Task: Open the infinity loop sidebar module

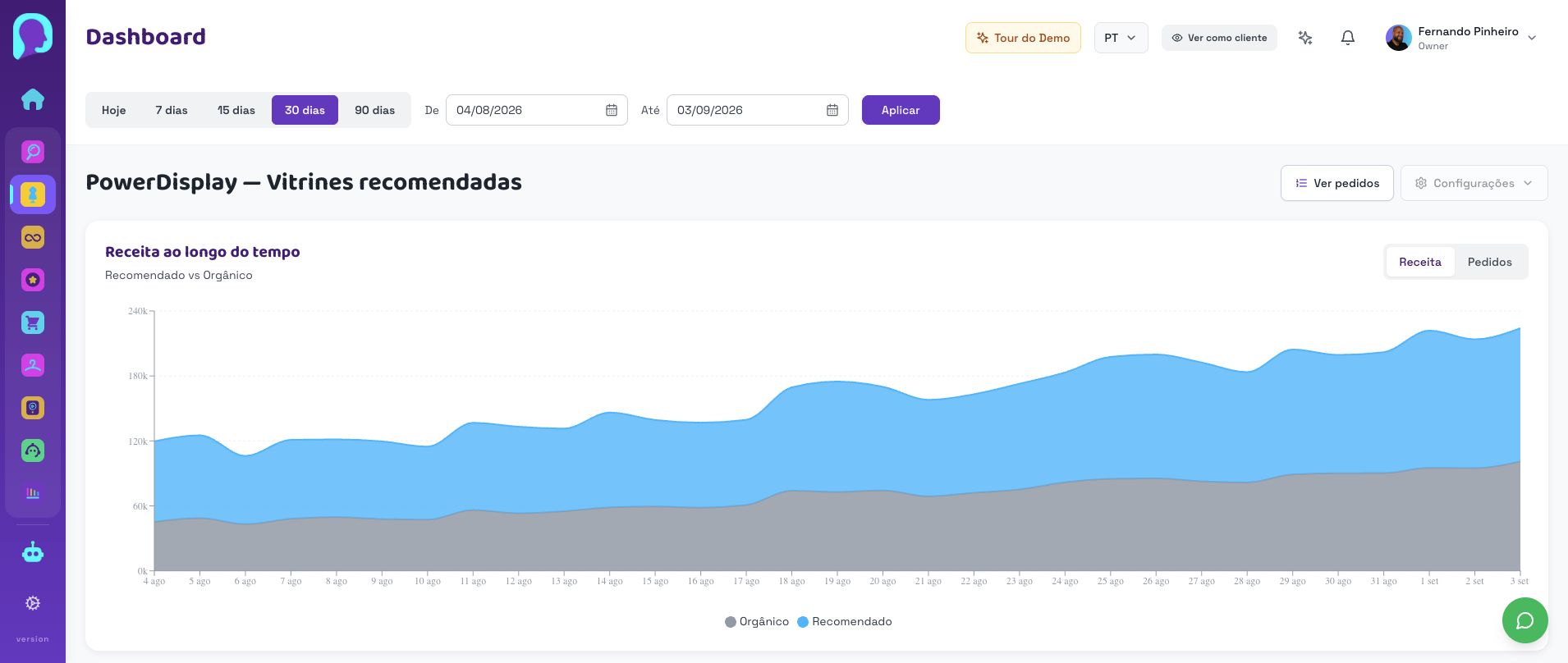Action: coord(33,237)
